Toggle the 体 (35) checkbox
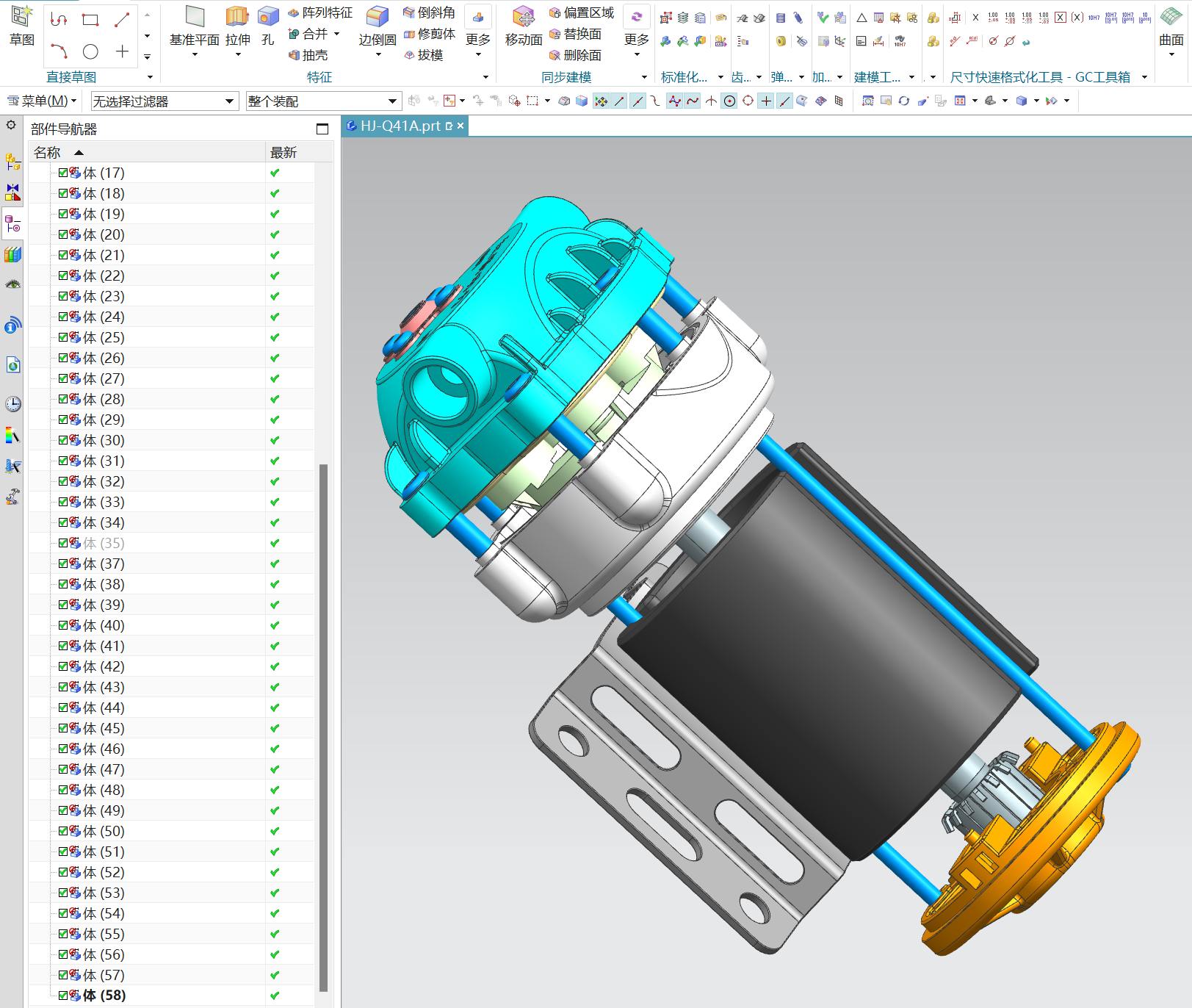This screenshot has height=1008, width=1192. 63,543
